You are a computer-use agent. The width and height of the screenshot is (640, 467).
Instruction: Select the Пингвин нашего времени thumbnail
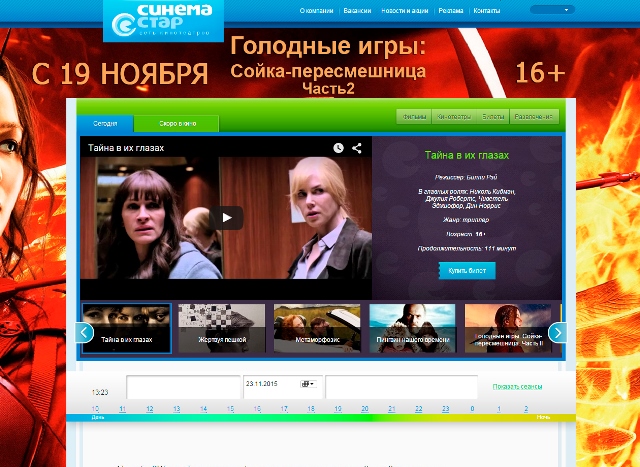(x=413, y=328)
